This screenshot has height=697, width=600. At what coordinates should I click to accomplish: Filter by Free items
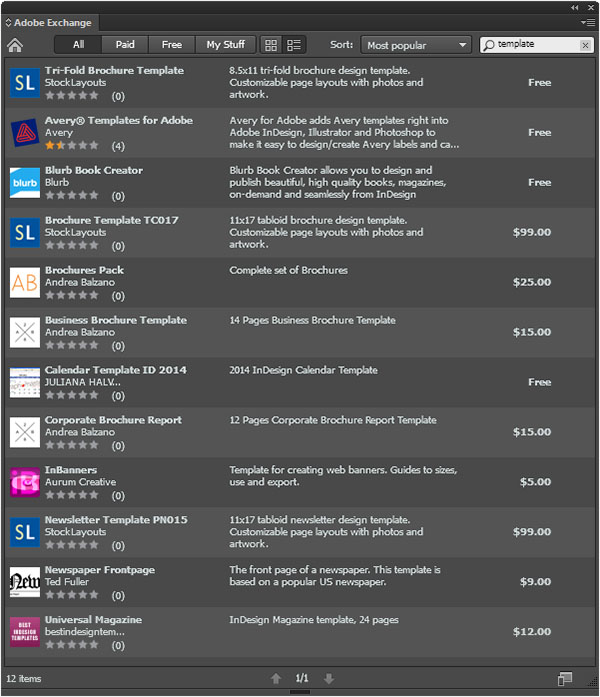coord(172,45)
